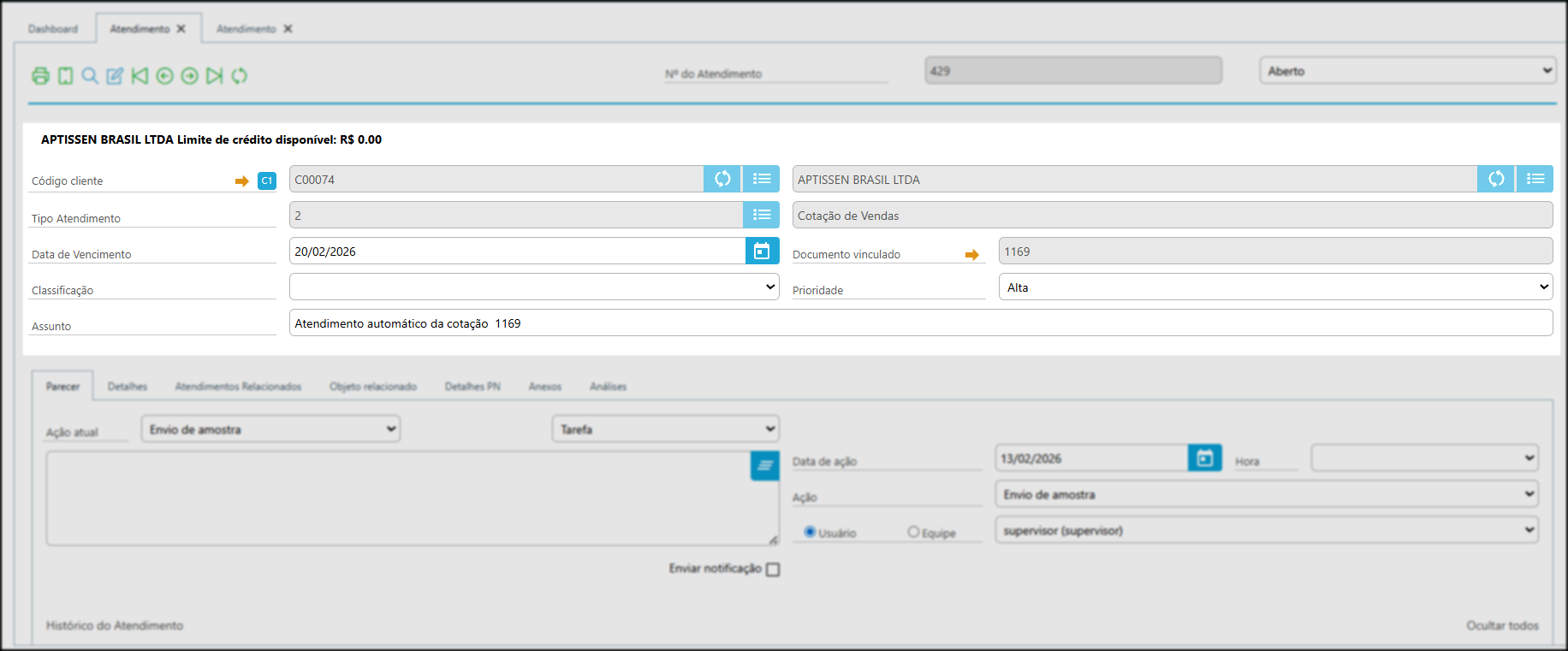
Task: Click the pencil edit record icon
Action: 115,76
